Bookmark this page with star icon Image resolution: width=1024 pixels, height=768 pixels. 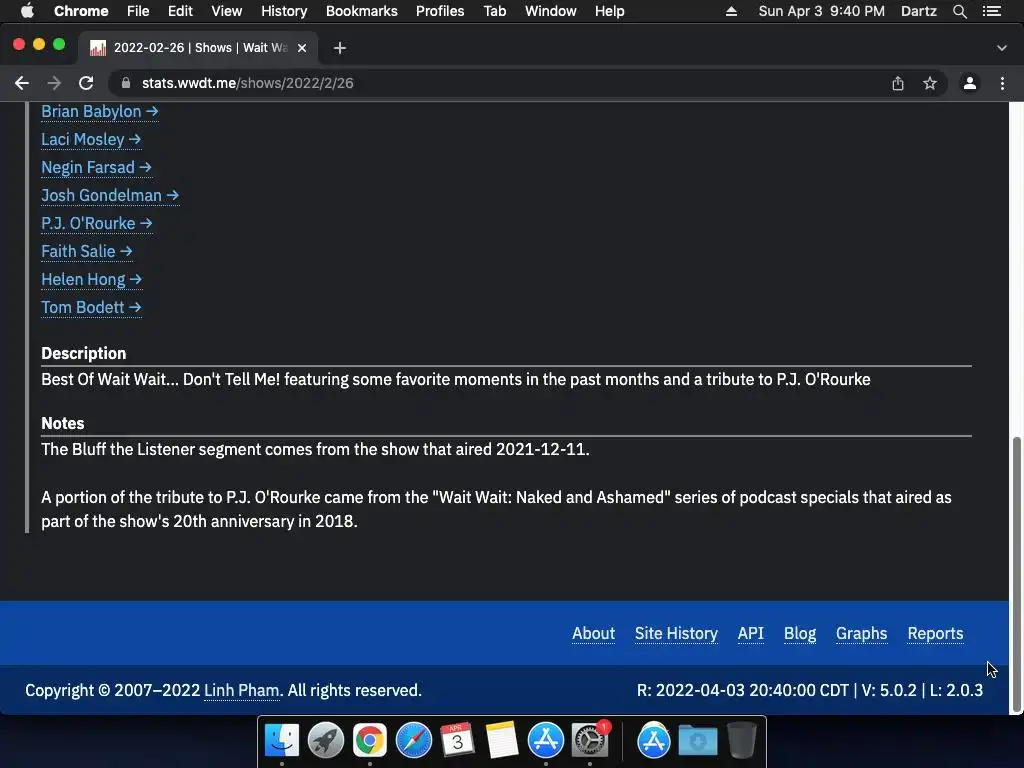click(930, 83)
